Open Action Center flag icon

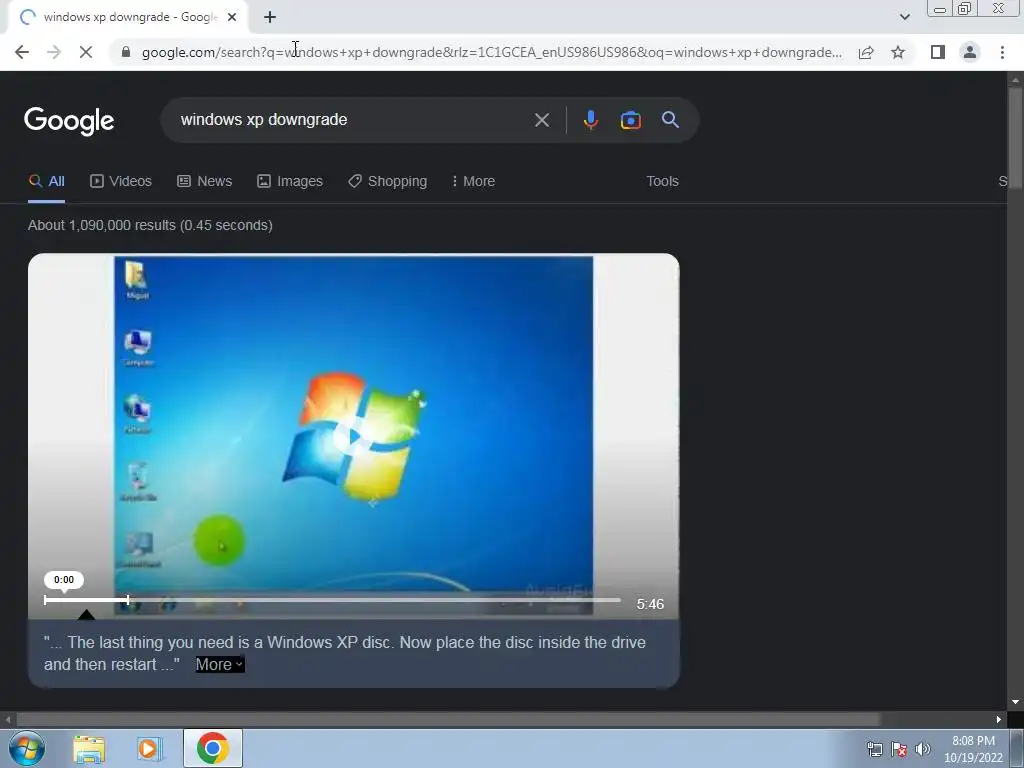(899, 750)
